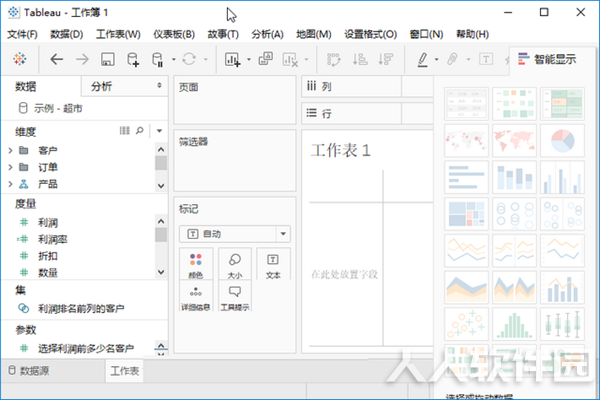Click the 详细信息 marks card button

196,297
